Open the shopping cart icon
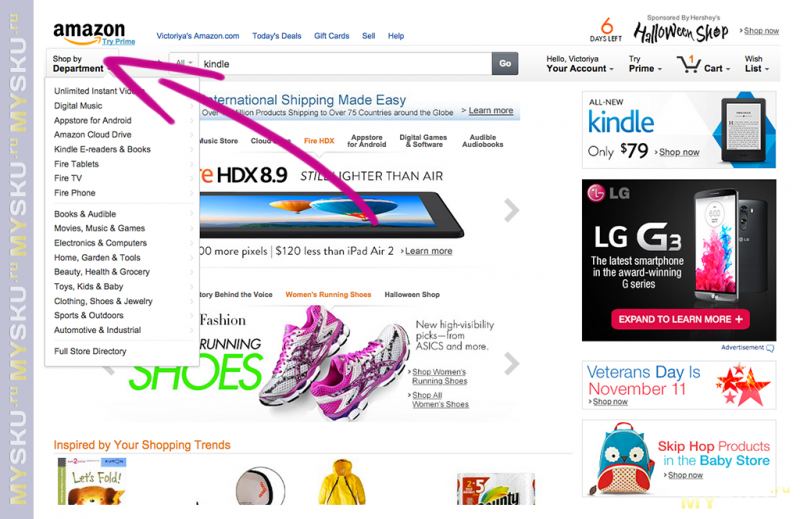The height and width of the screenshot is (519, 800). (689, 64)
